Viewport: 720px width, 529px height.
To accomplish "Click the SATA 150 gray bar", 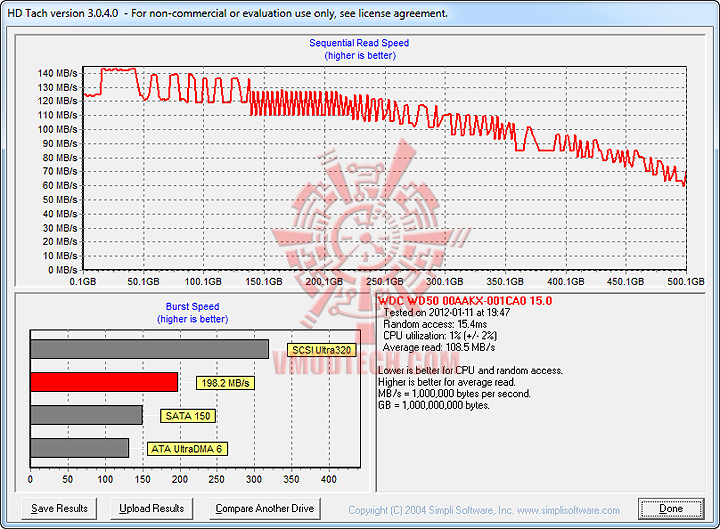I will coord(86,415).
